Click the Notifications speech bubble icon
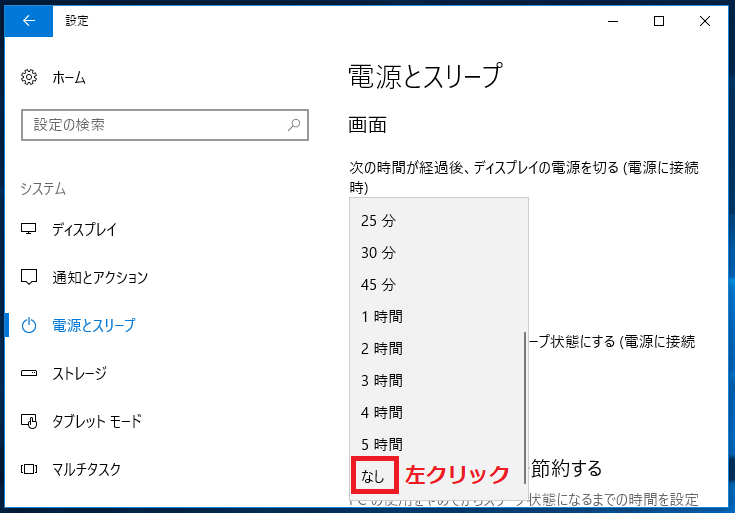The height and width of the screenshot is (513, 735). [29, 277]
